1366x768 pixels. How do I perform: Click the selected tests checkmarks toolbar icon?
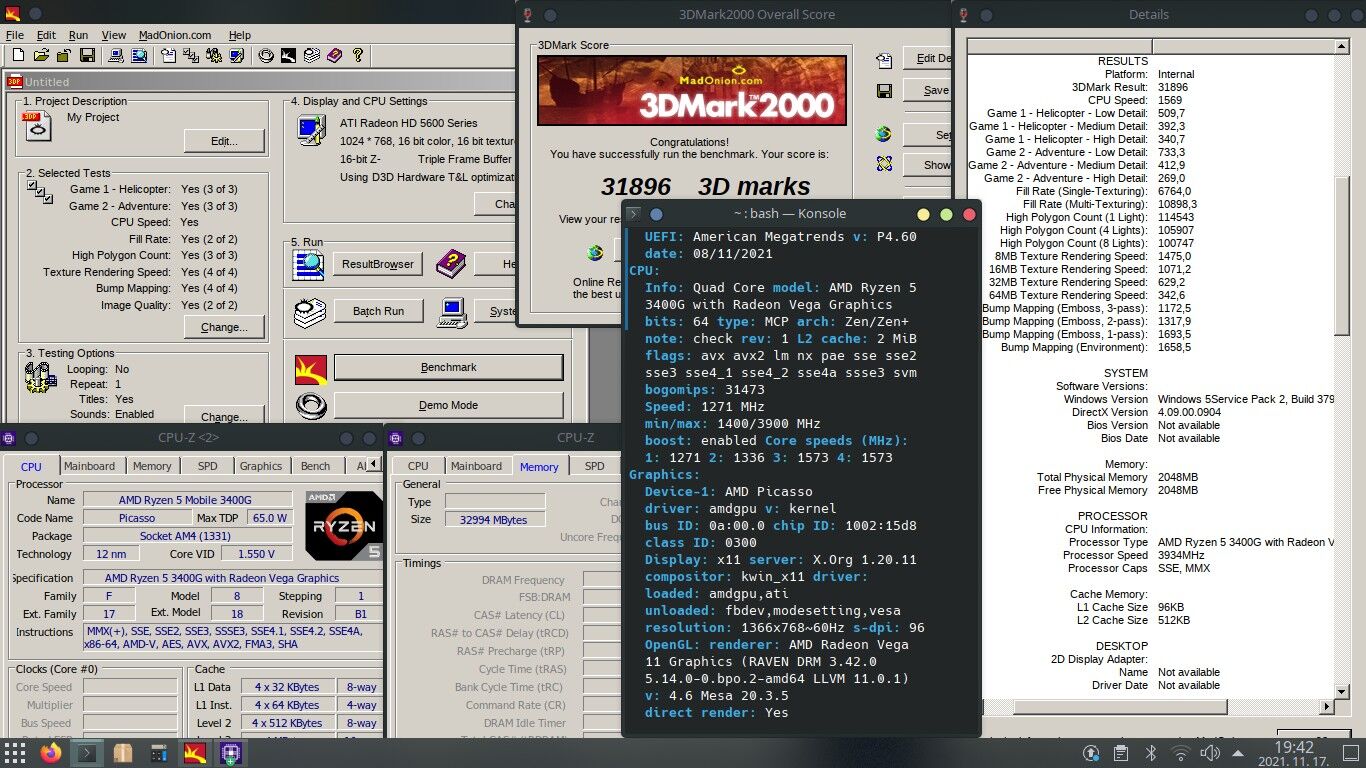coord(191,56)
